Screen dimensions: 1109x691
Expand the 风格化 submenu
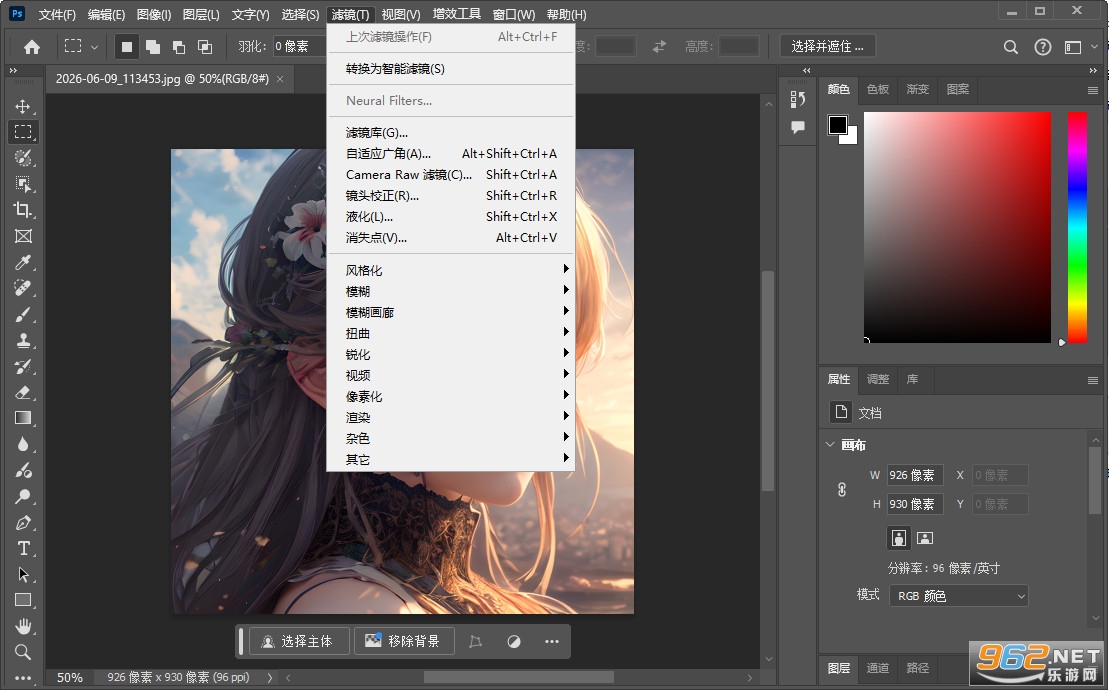(451, 270)
